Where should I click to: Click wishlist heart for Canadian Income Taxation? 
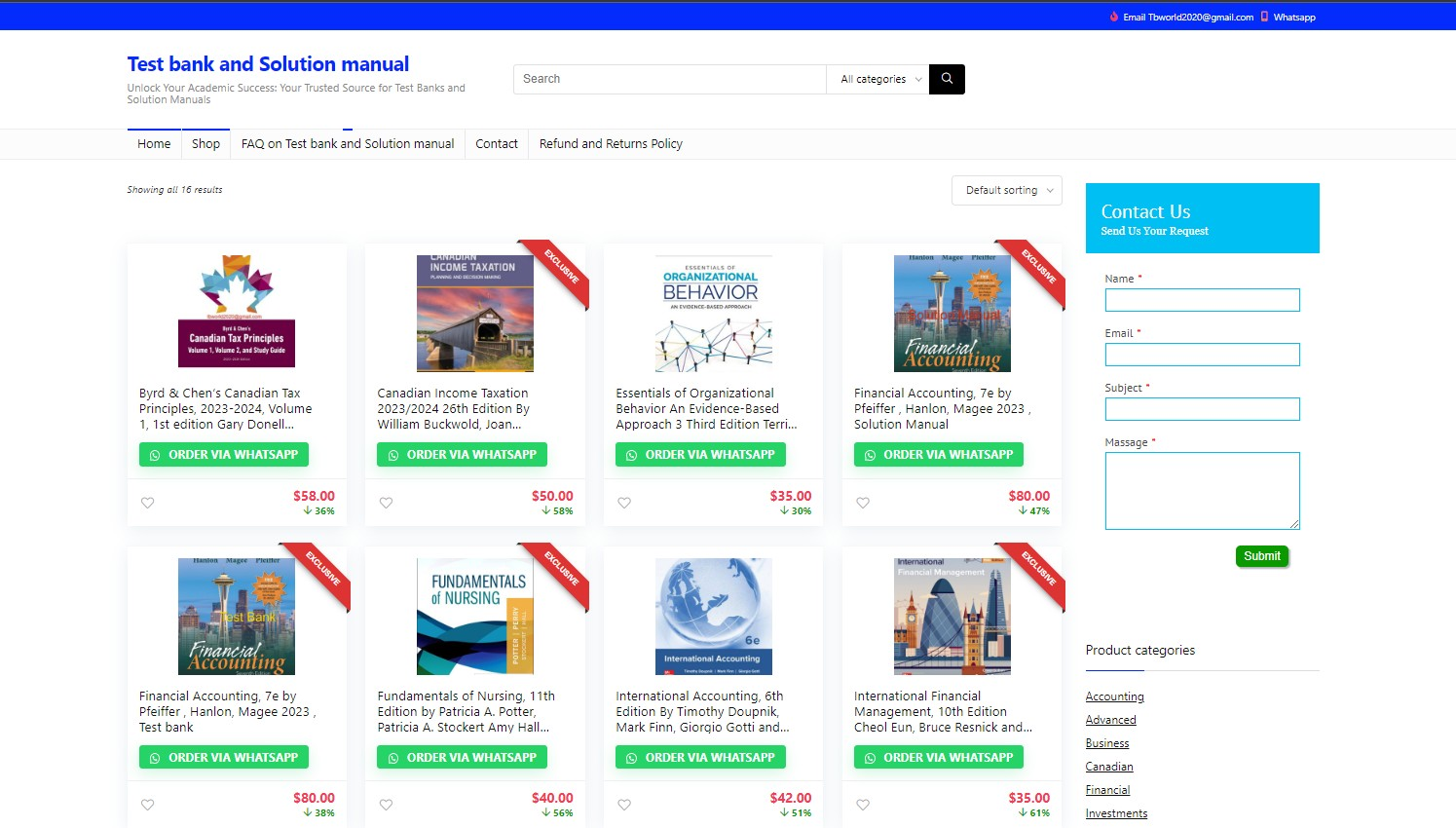click(386, 503)
